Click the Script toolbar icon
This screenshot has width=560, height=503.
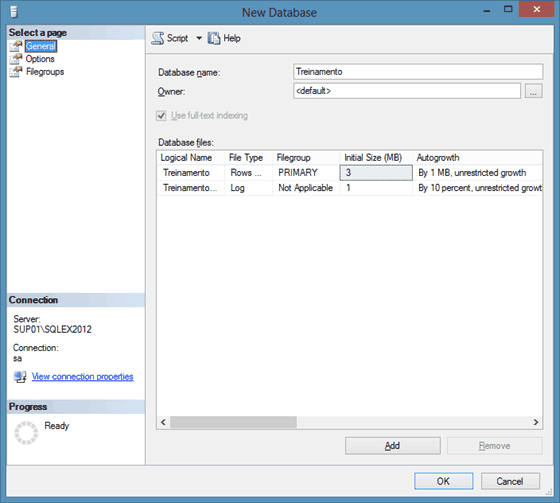(x=158, y=38)
